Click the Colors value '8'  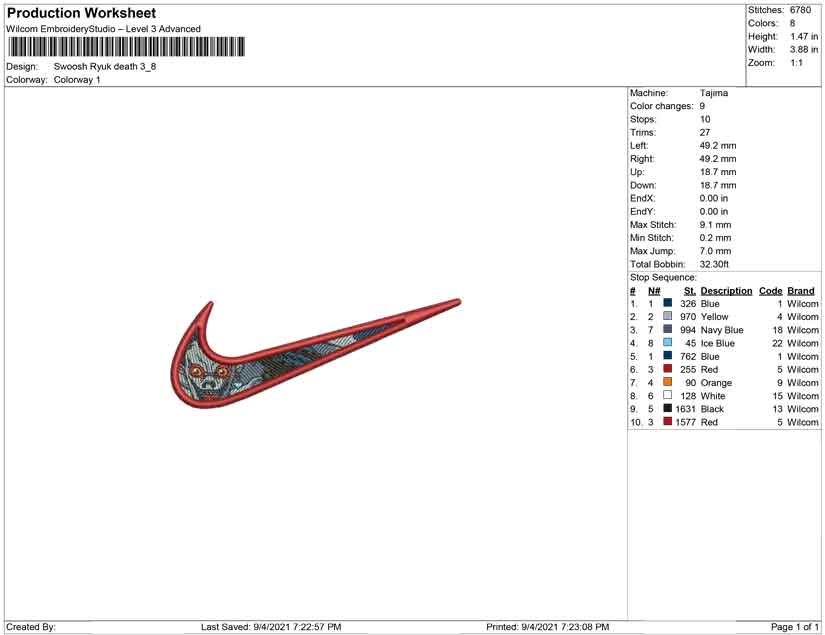[x=792, y=23]
